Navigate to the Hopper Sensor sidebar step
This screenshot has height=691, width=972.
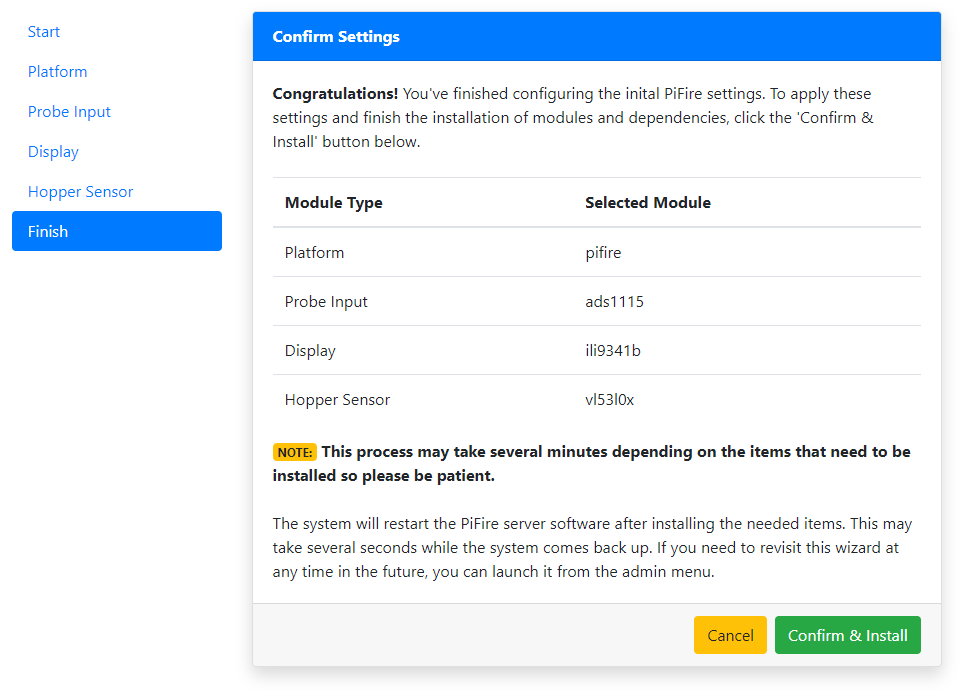[x=80, y=192]
